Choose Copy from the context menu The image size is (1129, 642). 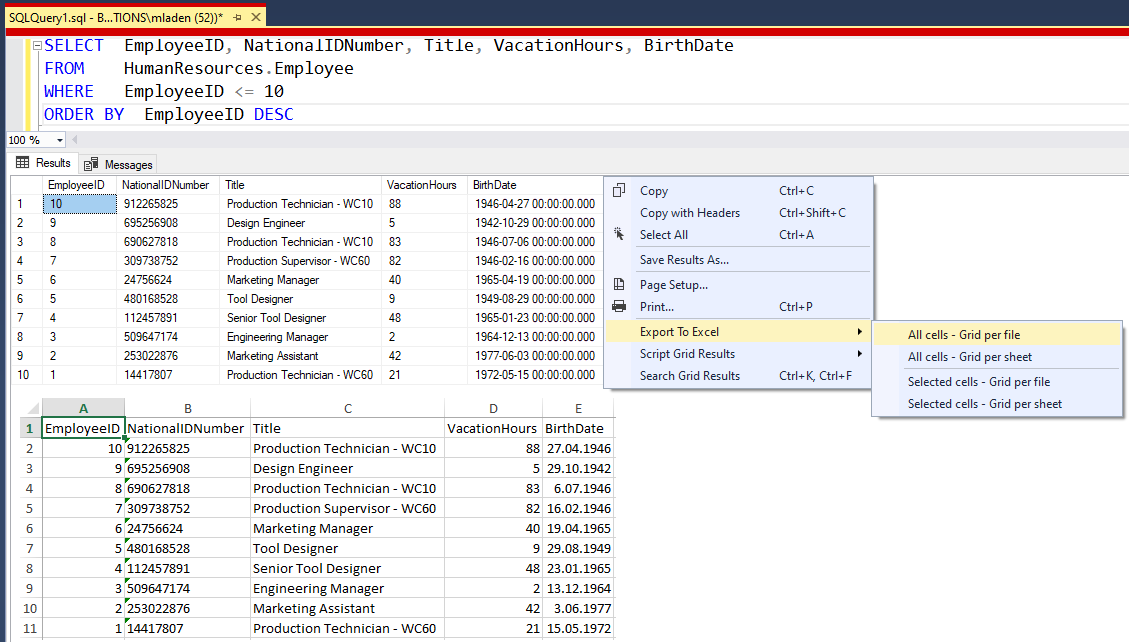739,191
